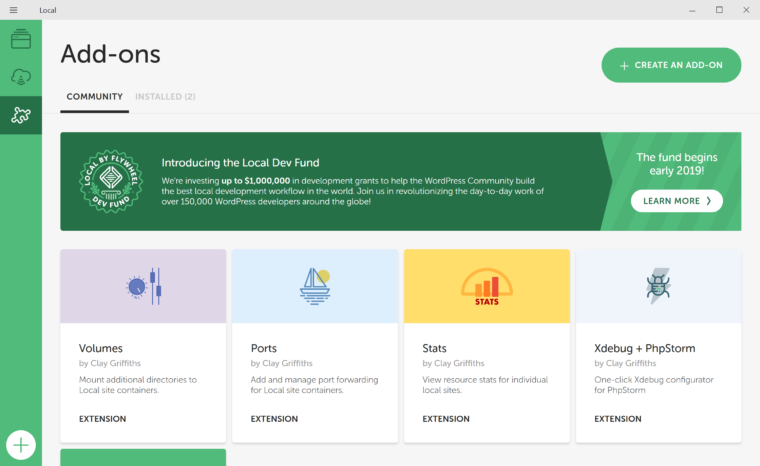Click 'by Clay Griffiths' under Volumes

click(110, 363)
